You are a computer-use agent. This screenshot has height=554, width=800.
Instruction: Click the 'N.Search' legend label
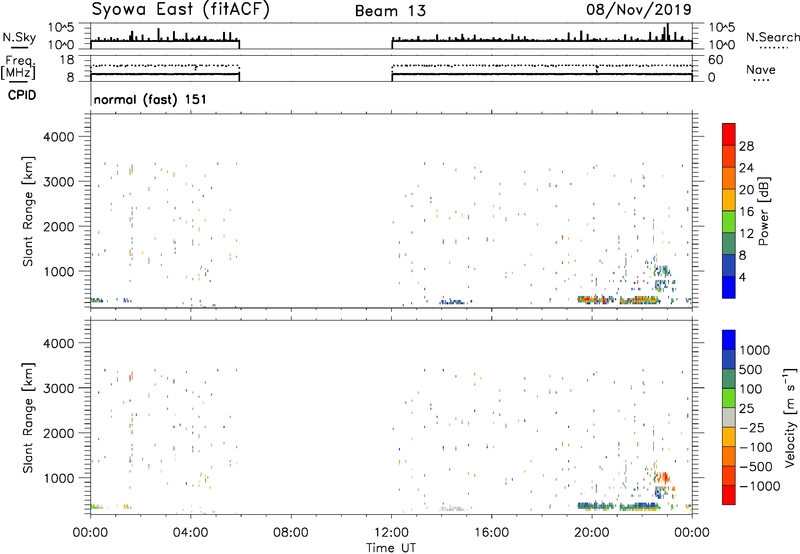(772, 37)
